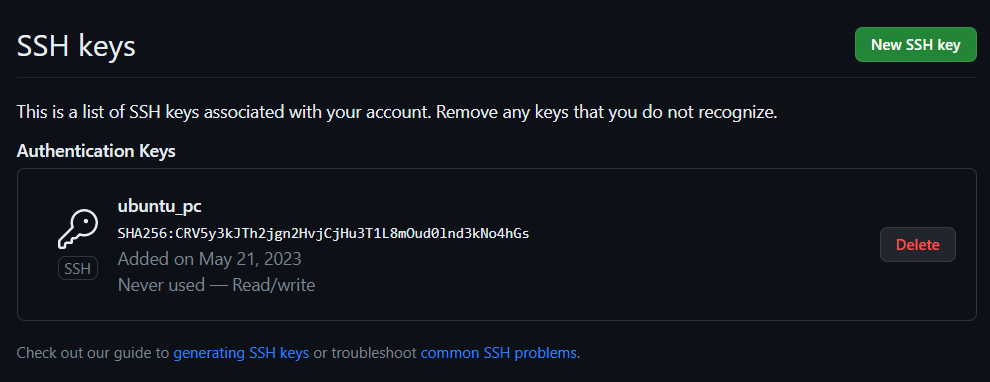
Task: Open the generating SSH keys guide link
Action: (241, 352)
